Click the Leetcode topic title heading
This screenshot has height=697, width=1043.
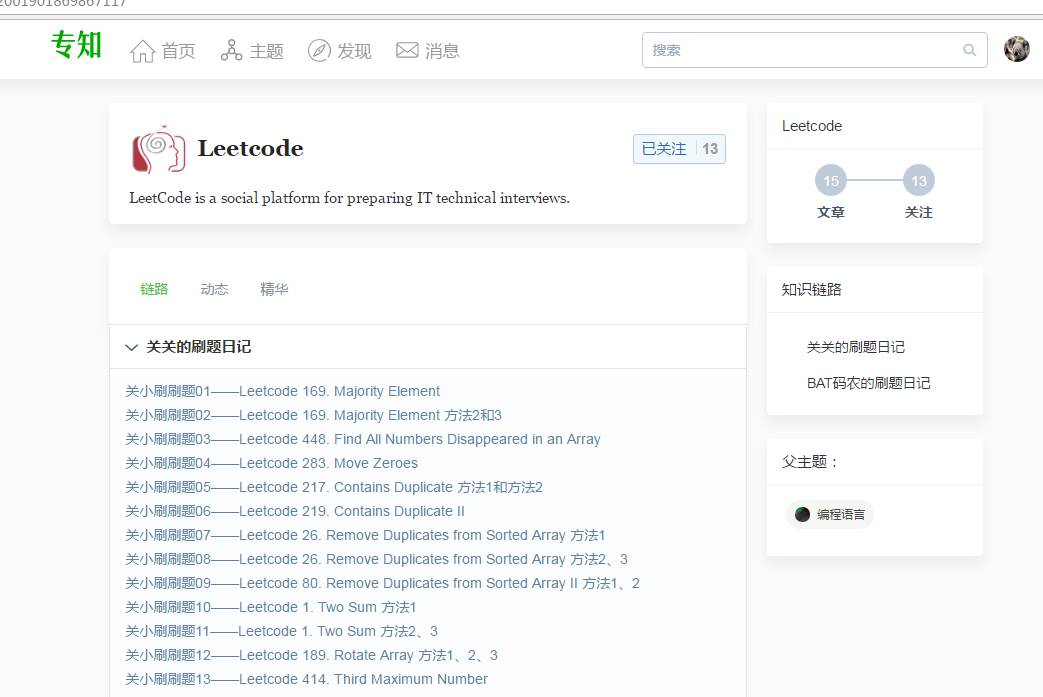click(251, 148)
